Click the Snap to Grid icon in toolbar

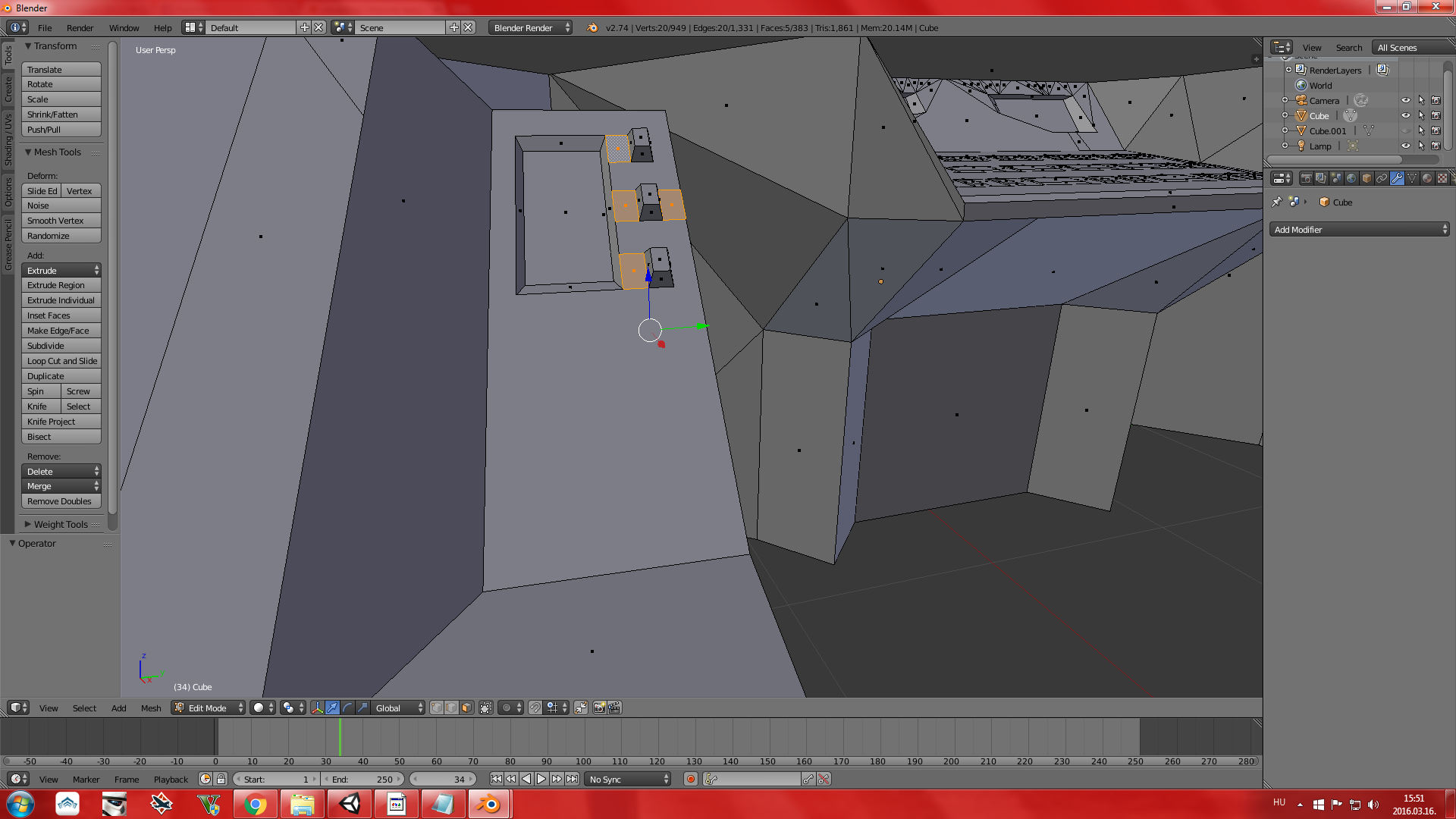tap(552, 707)
